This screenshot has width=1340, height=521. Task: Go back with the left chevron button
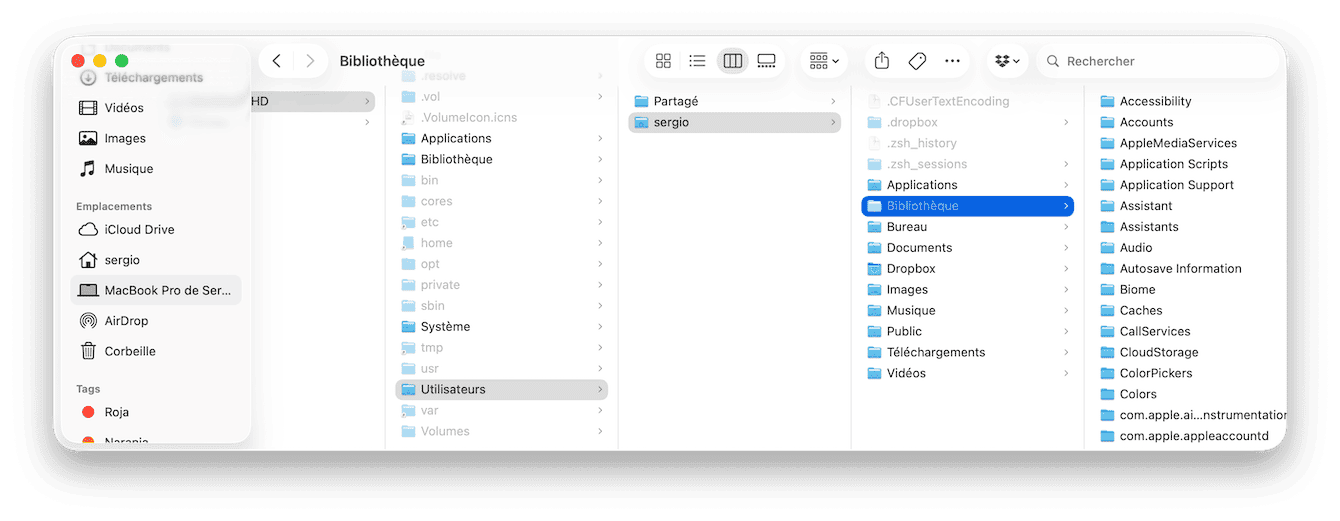click(277, 61)
